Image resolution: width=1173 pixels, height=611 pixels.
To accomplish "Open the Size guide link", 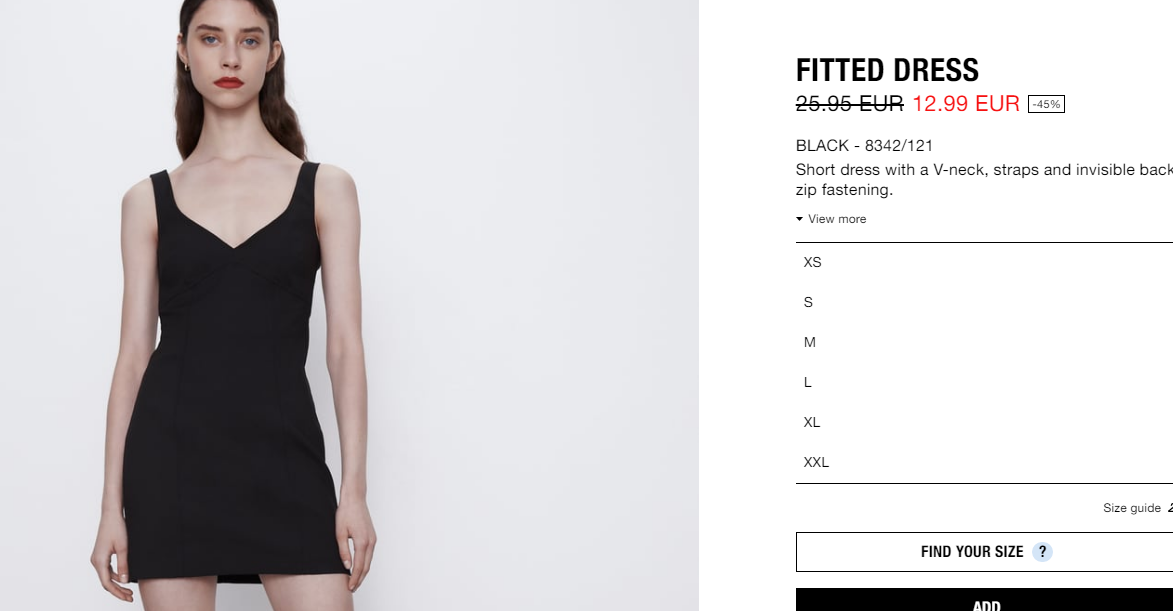I will (1132, 508).
